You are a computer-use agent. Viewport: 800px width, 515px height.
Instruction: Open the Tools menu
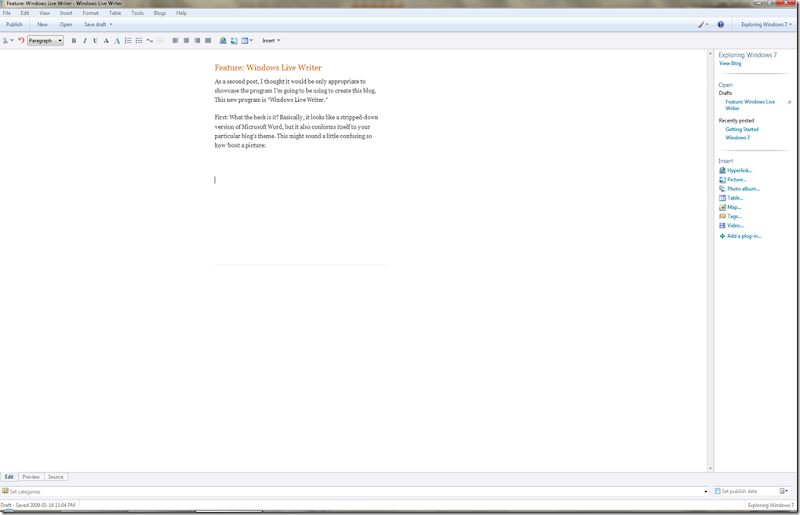coord(137,13)
